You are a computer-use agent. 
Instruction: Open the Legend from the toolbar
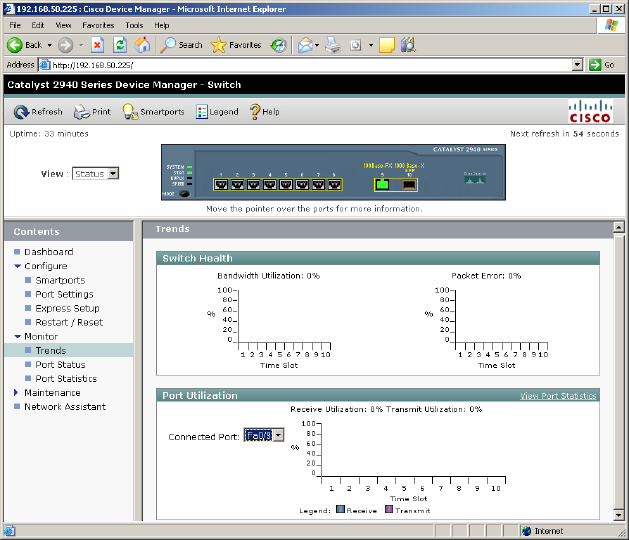click(x=217, y=112)
